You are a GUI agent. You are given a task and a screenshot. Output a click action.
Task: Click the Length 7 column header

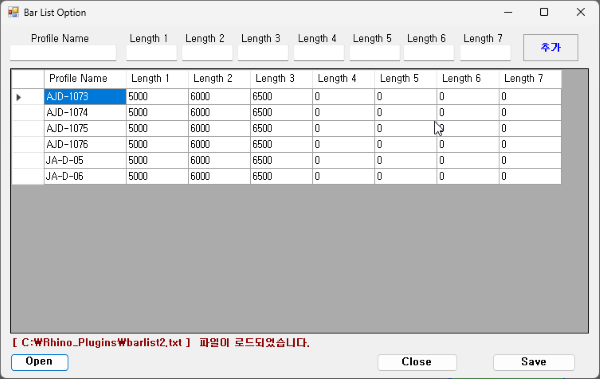pos(530,79)
